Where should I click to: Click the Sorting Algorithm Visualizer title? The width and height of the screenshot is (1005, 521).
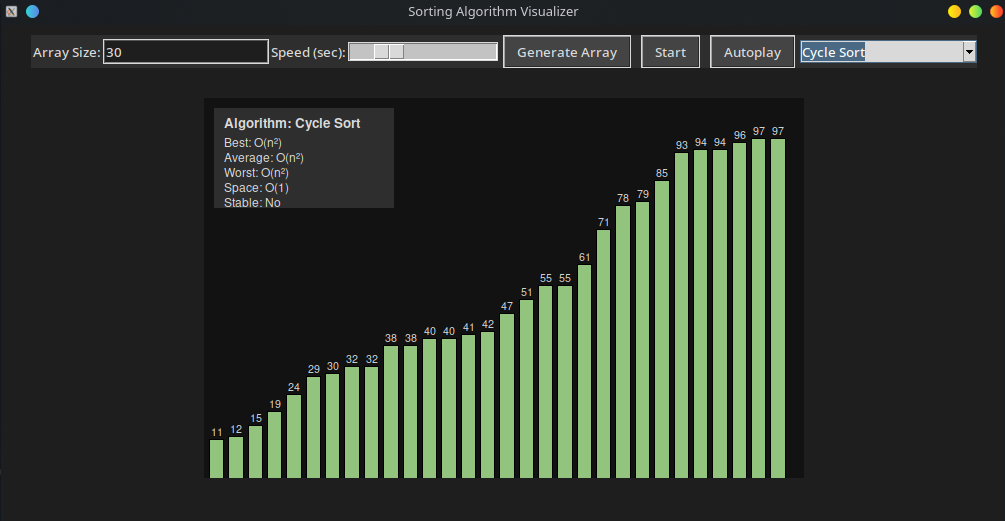tap(493, 12)
